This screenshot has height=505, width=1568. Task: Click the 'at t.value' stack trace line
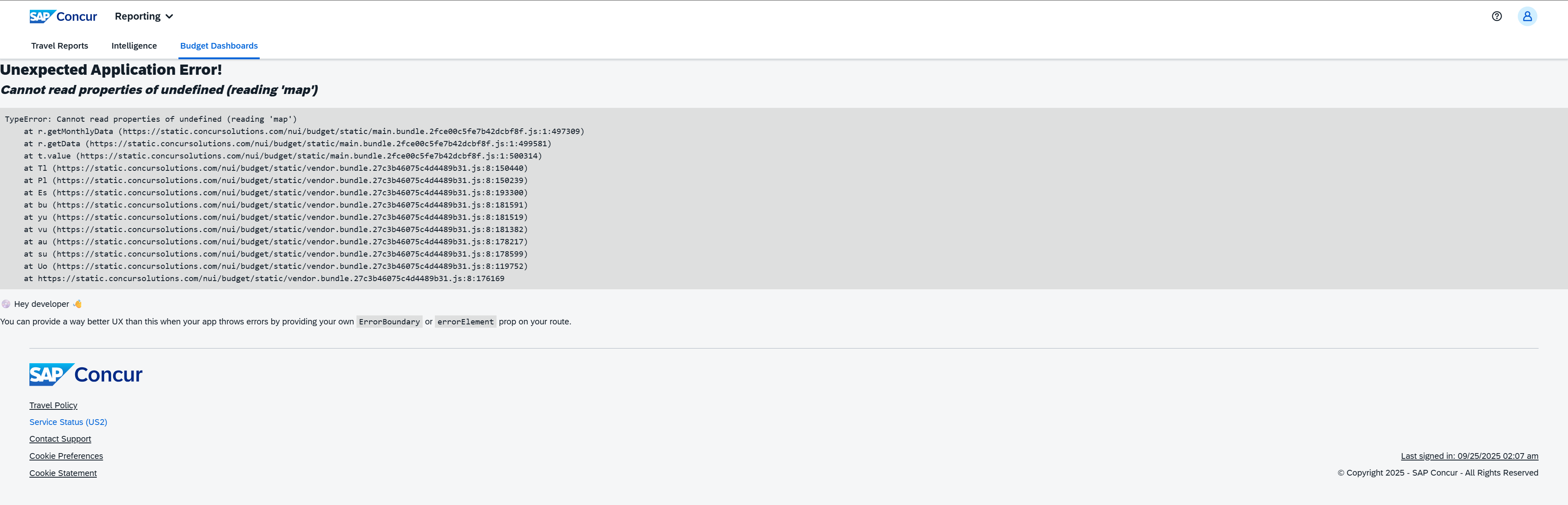pos(283,156)
